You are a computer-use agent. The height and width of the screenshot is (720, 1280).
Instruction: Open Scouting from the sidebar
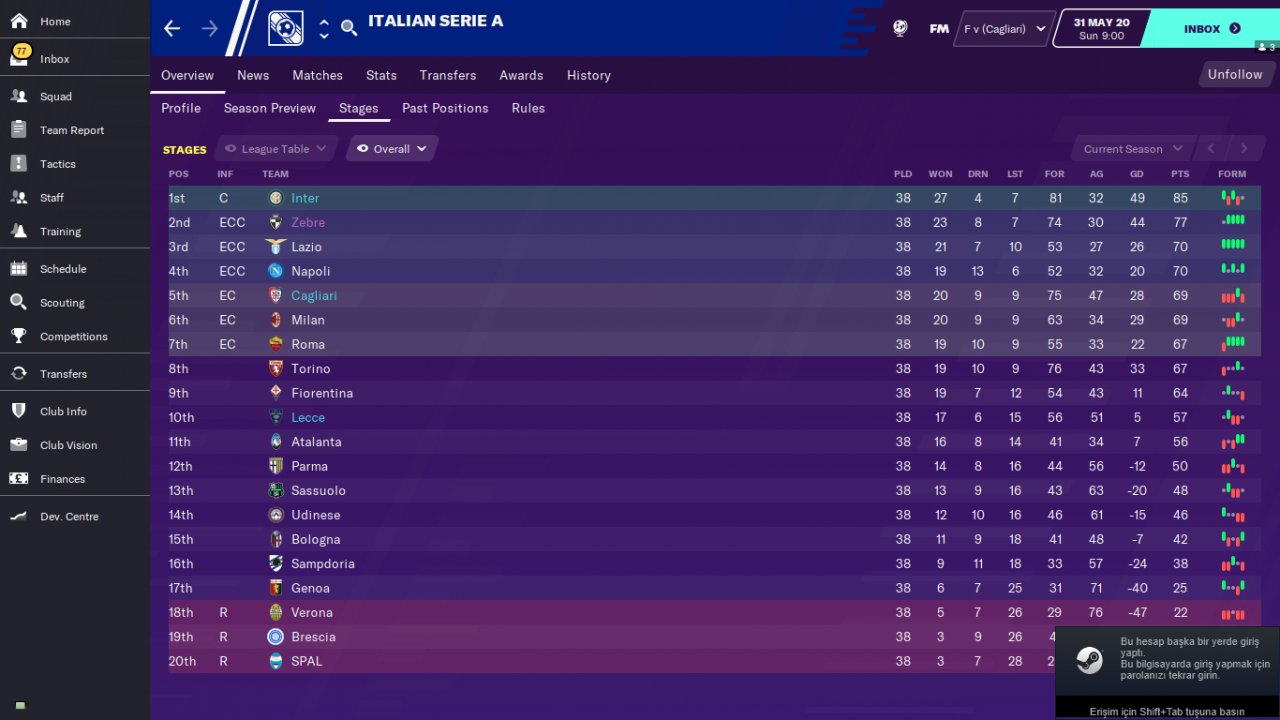click(x=61, y=303)
